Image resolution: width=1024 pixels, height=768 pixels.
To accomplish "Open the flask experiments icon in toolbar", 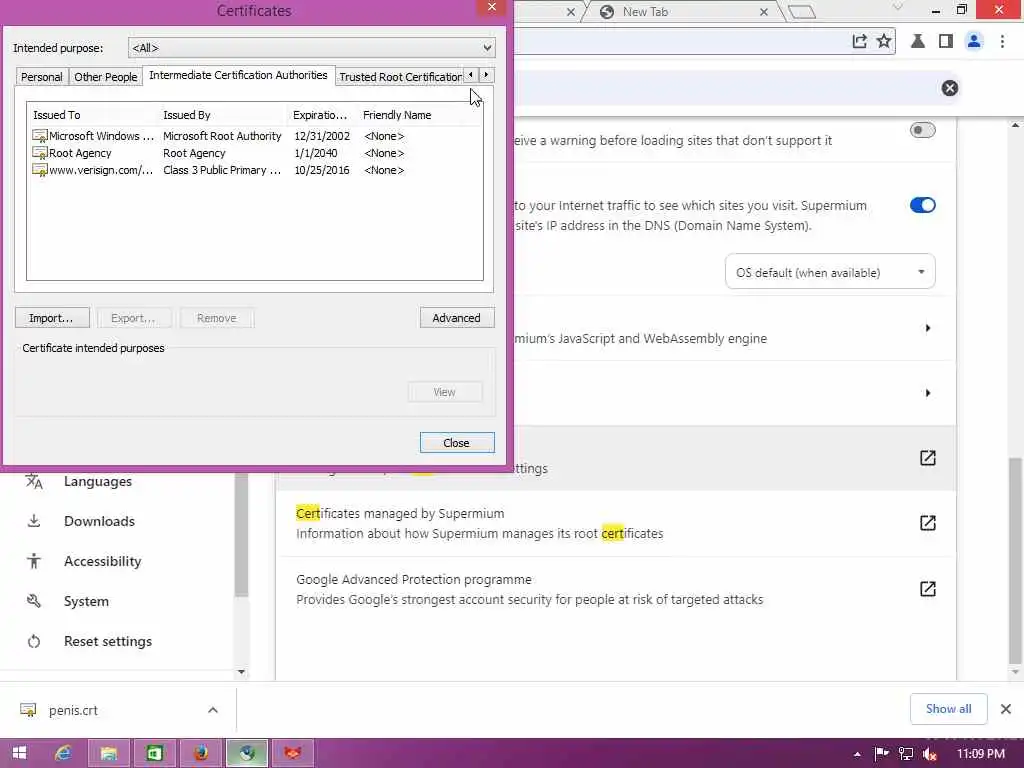I will pyautogui.click(x=918, y=41).
